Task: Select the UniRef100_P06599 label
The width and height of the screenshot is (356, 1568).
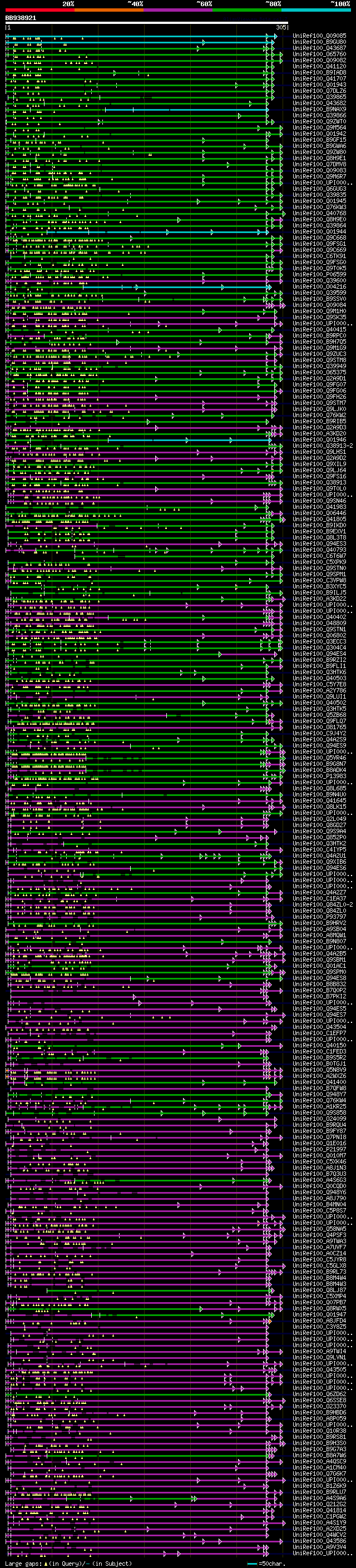Action: pos(319,275)
